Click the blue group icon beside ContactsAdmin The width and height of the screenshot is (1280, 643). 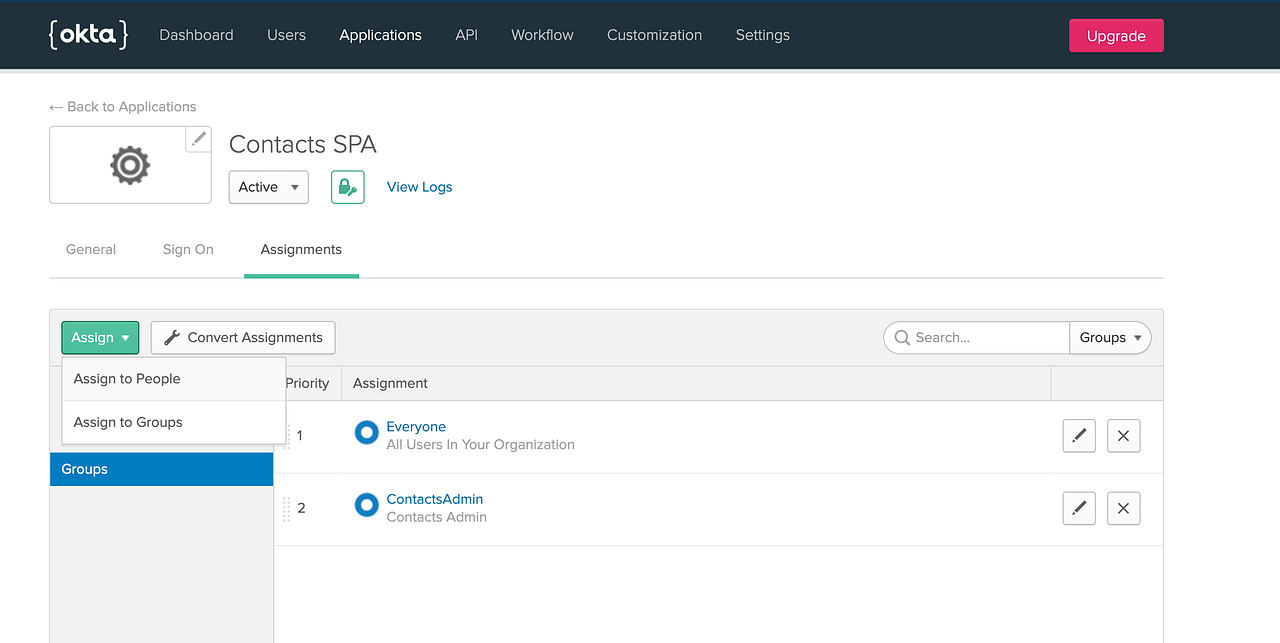click(x=366, y=505)
